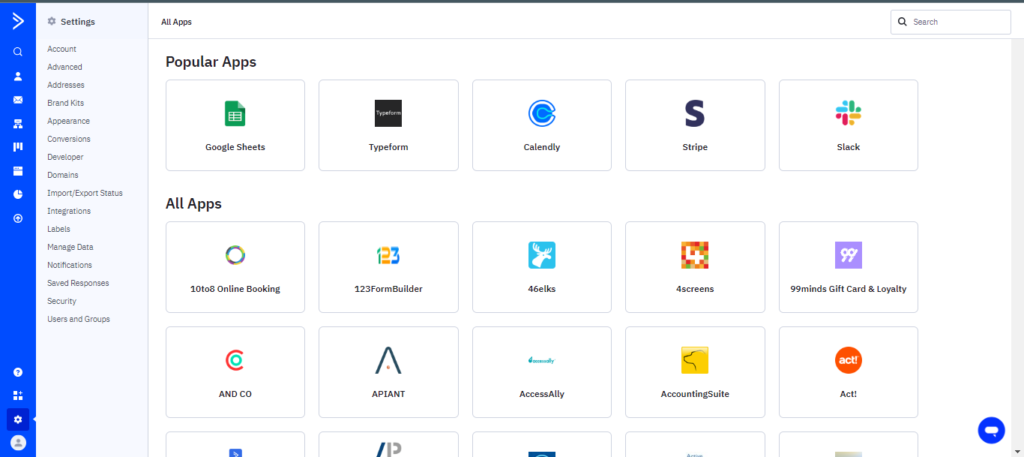Open Contacts person icon in sidebar
This screenshot has width=1024, height=457.
coord(18,76)
